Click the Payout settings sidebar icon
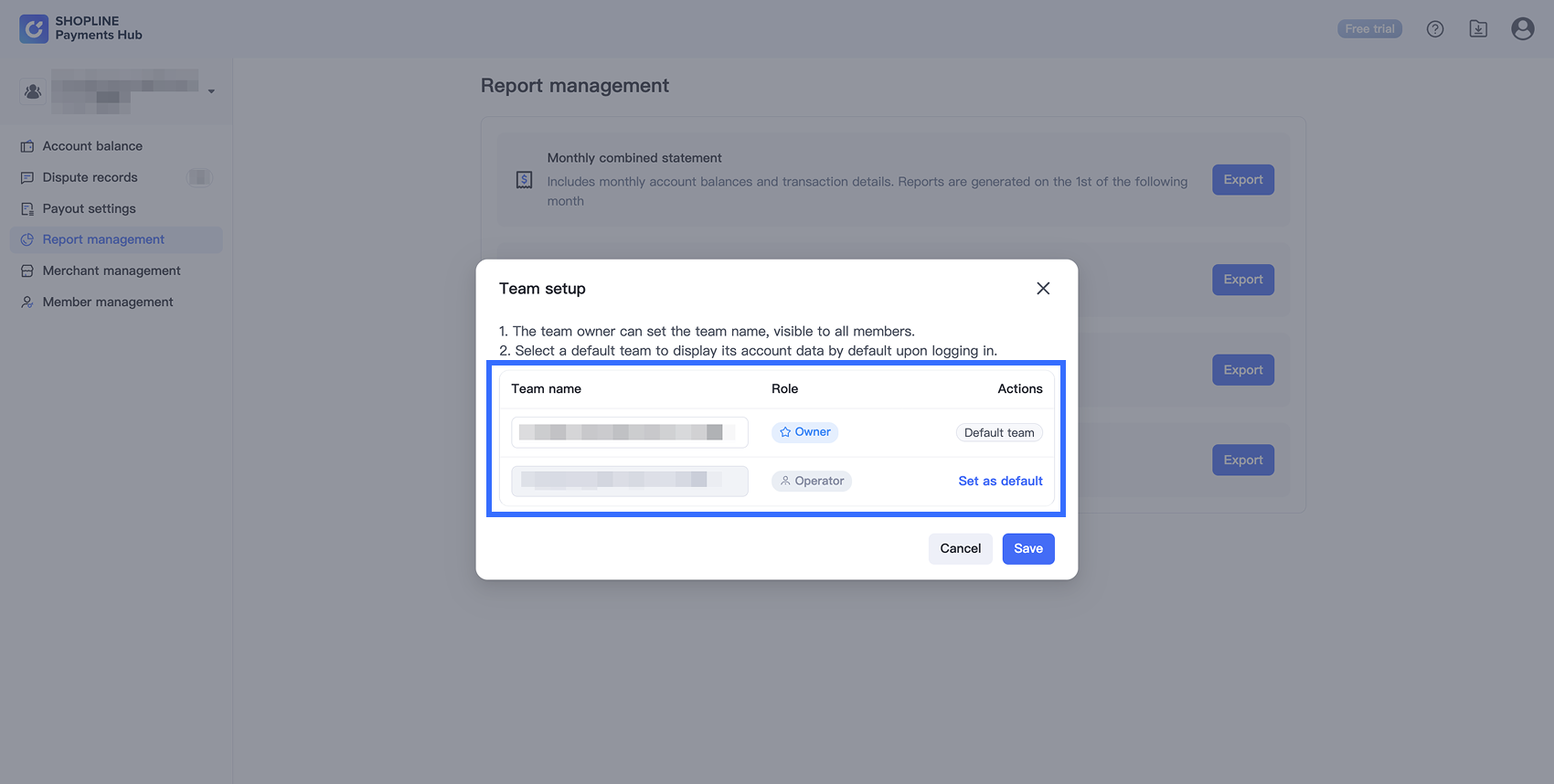 (27, 208)
